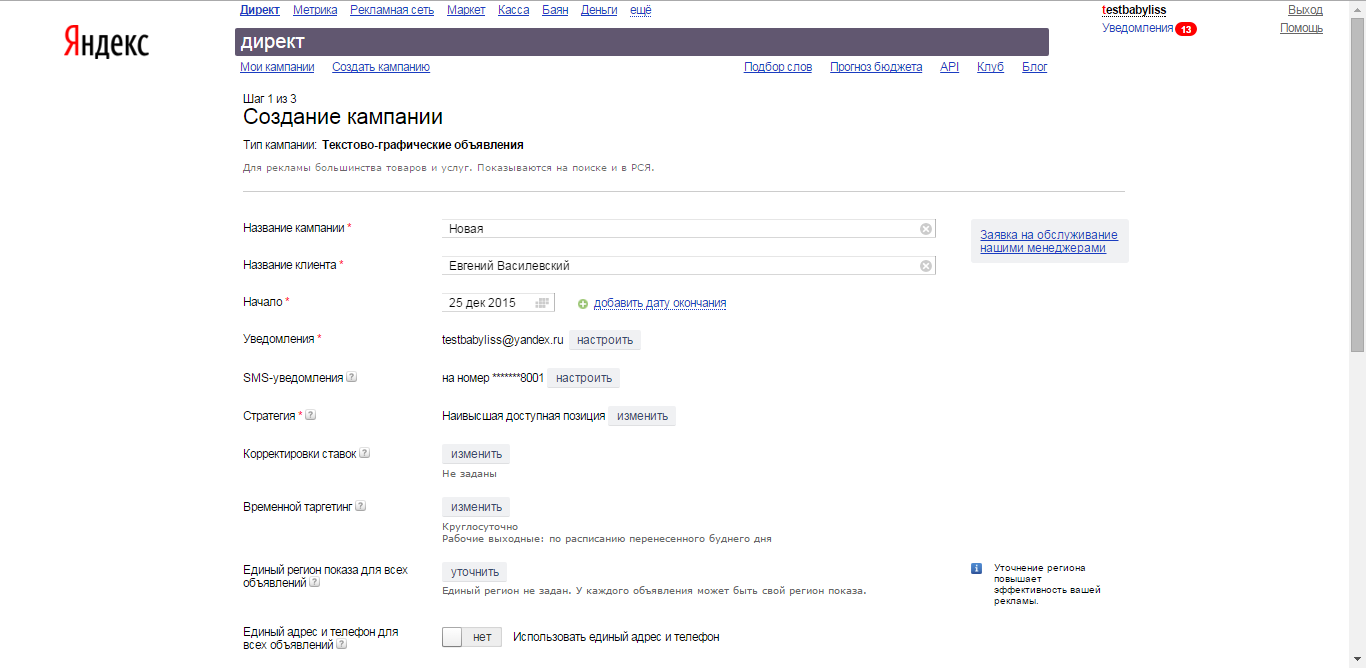The height and width of the screenshot is (668, 1366).
Task: Click the 'уточнить' region button
Action: 474,572
